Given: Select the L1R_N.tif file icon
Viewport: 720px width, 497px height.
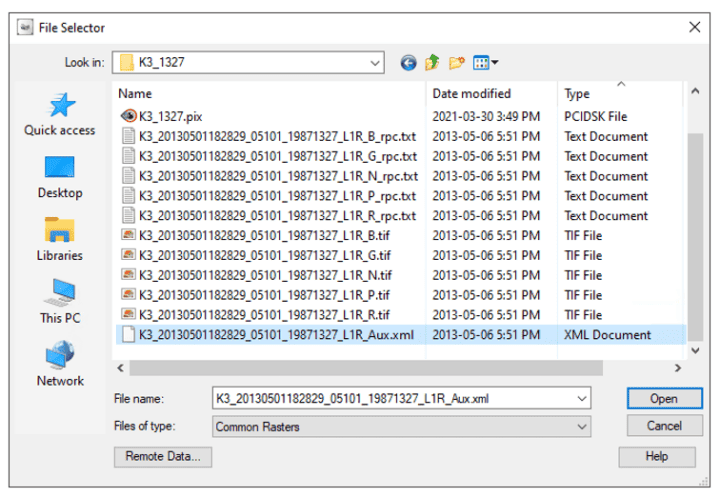Looking at the screenshot, I should pyautogui.click(x=129, y=274).
